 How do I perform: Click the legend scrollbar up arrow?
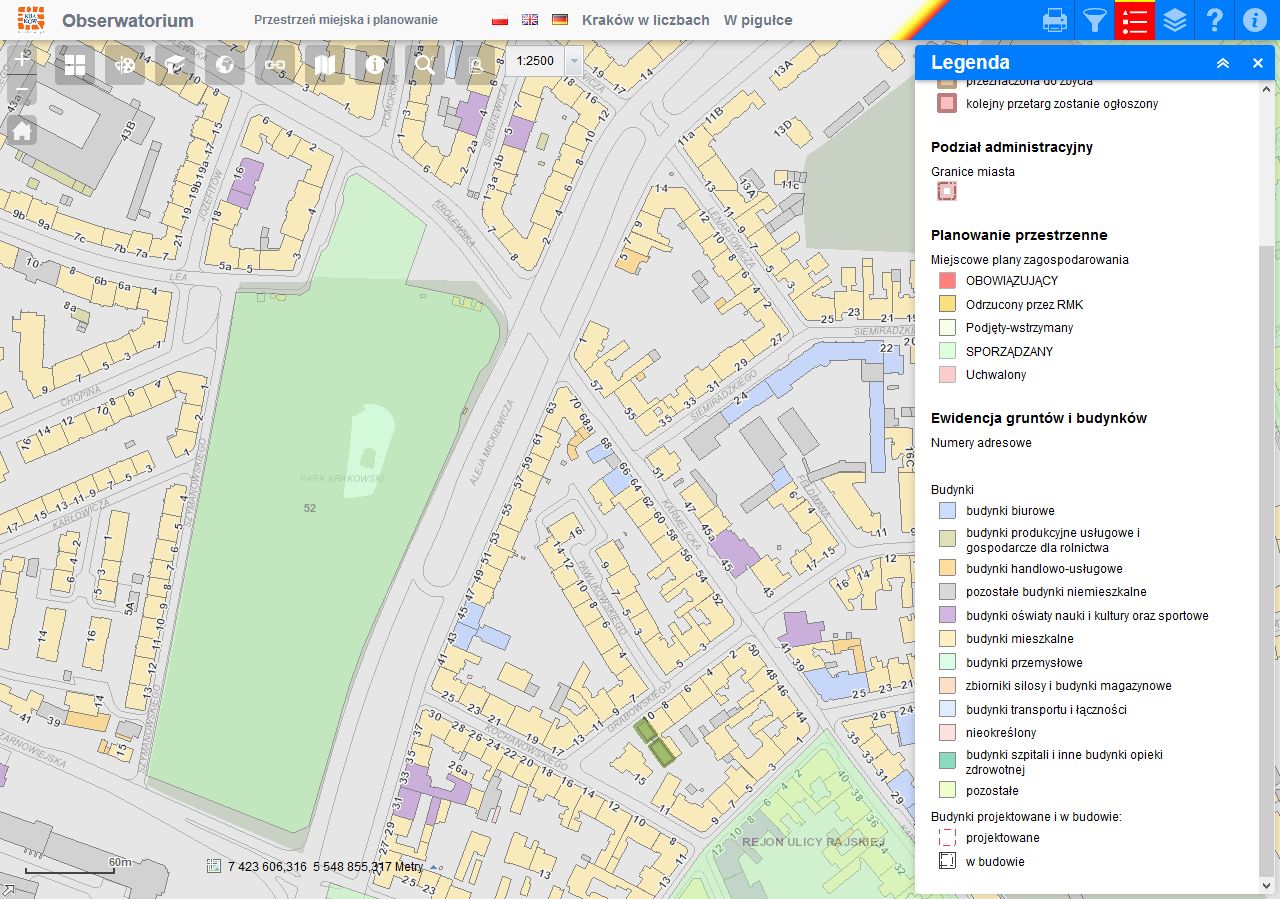tap(1267, 87)
